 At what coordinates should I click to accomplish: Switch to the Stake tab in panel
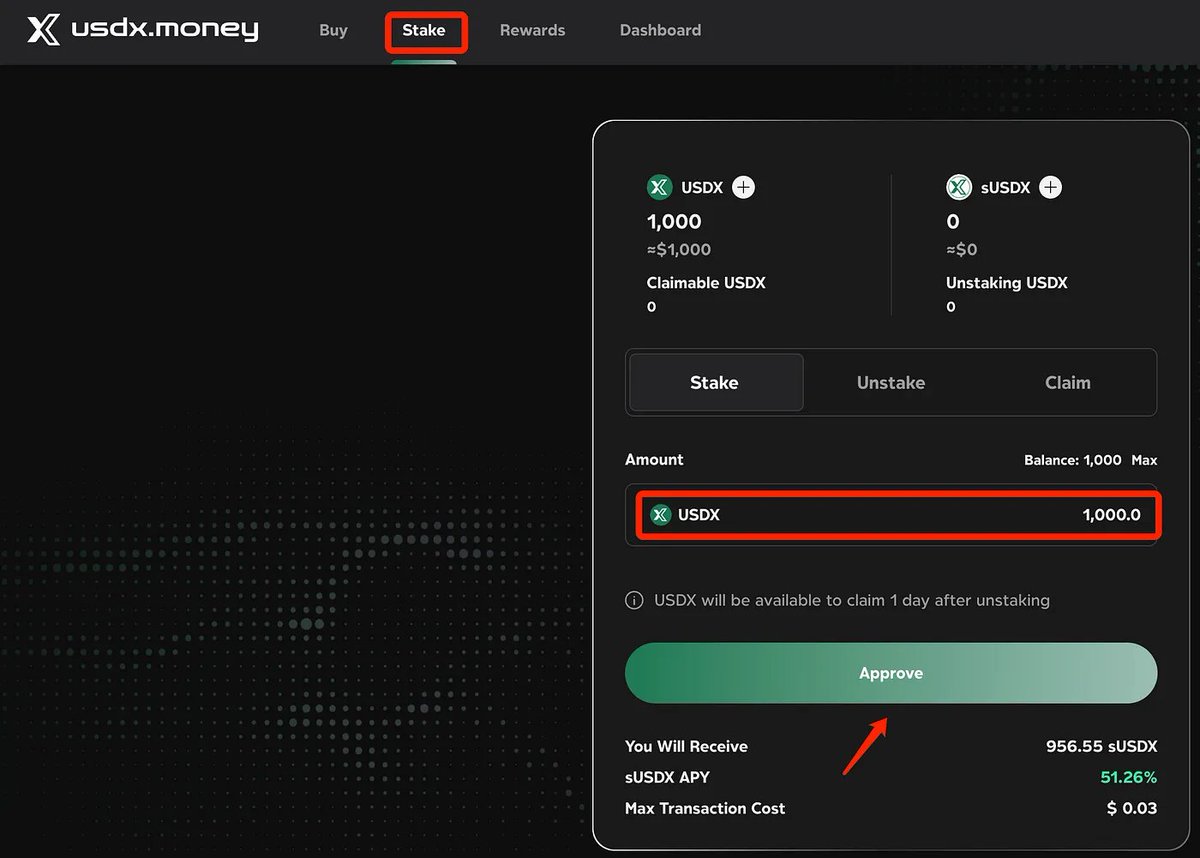tap(715, 382)
